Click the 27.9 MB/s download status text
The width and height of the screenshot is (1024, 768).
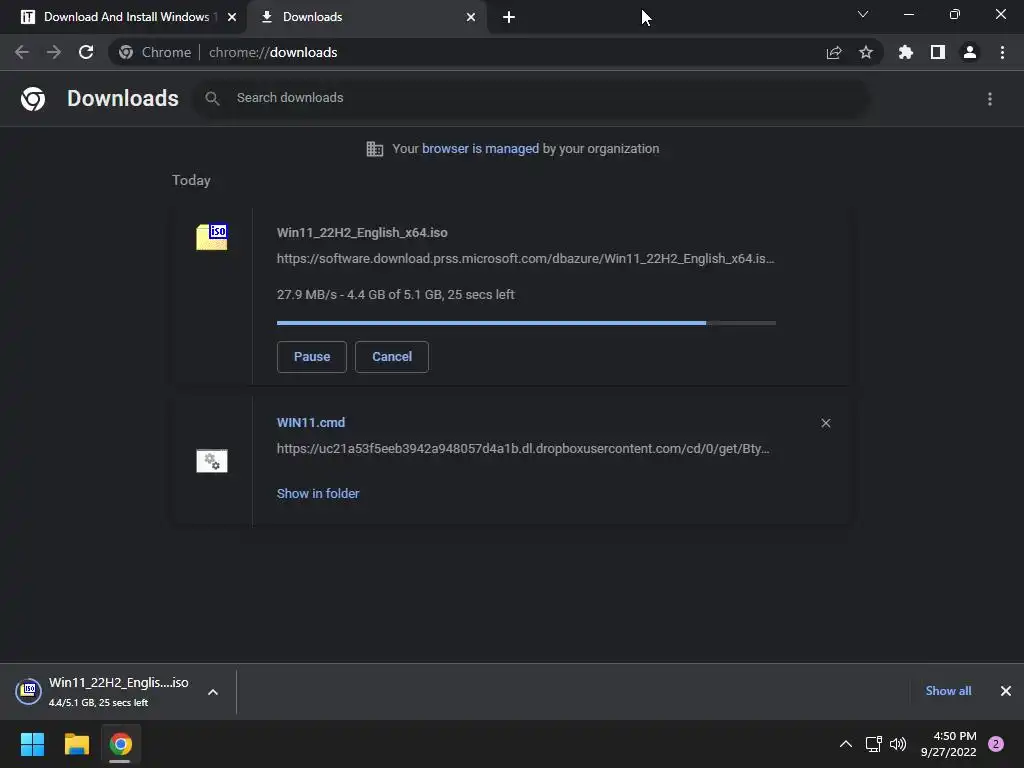[x=395, y=295]
